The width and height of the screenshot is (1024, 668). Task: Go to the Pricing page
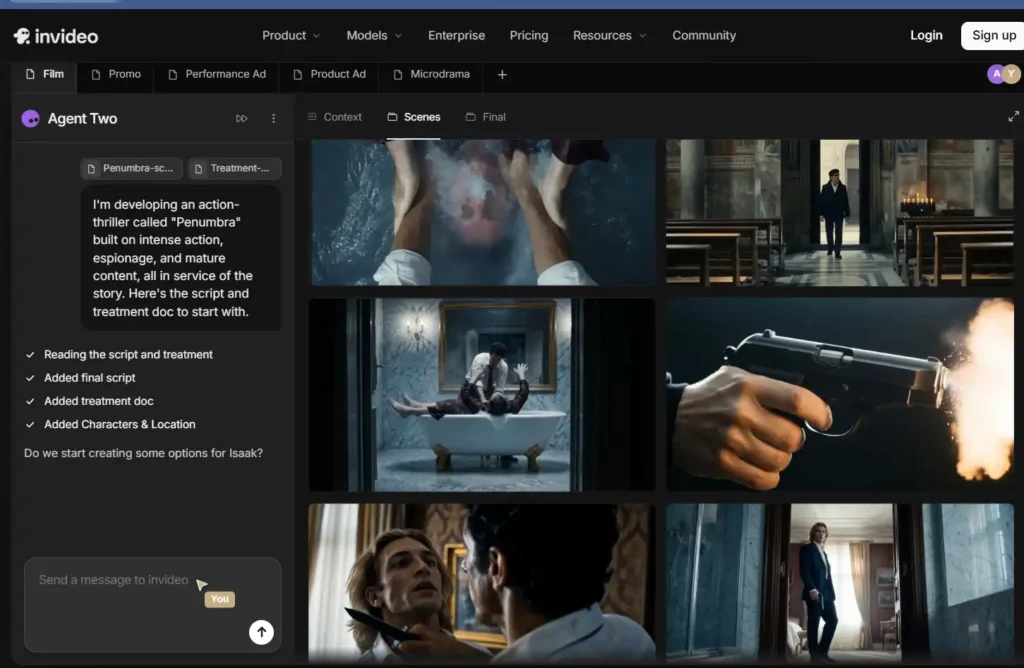coord(529,35)
